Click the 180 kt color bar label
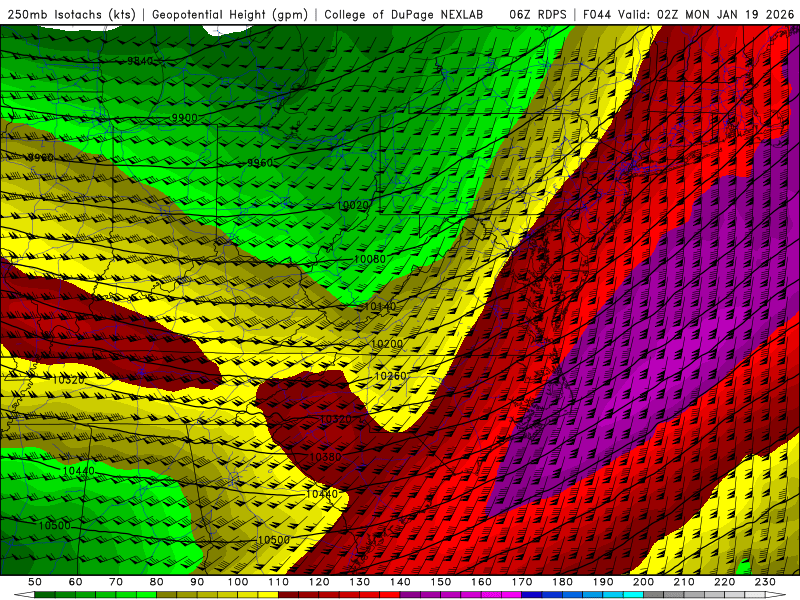The height and width of the screenshot is (600, 800). 562,582
